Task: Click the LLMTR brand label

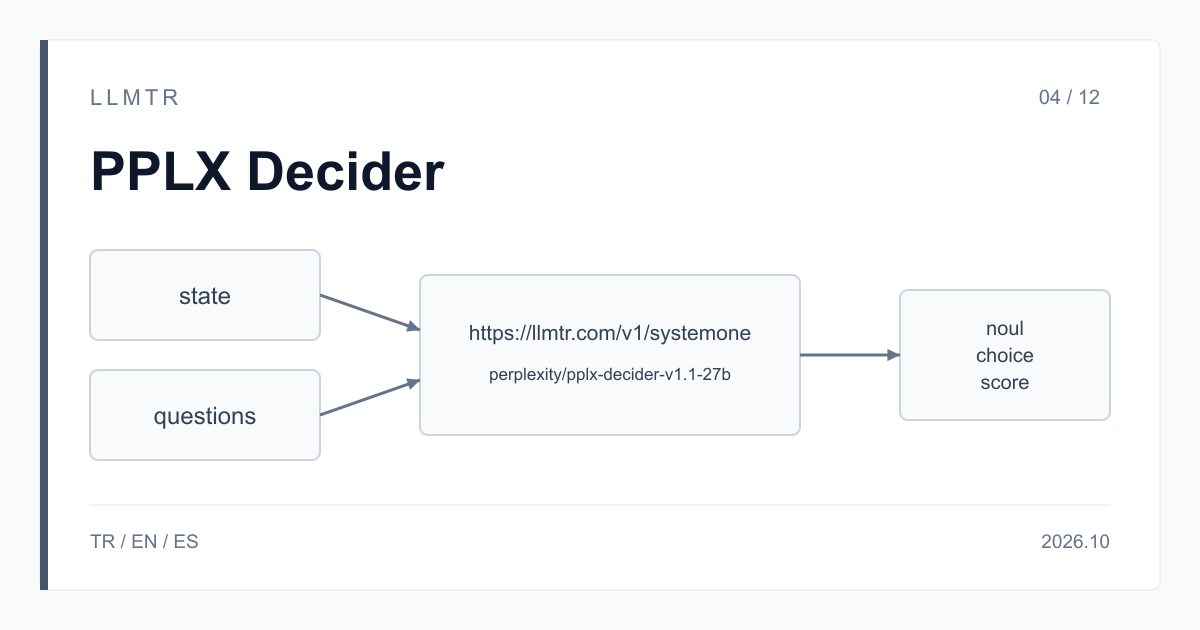Action: click(134, 98)
